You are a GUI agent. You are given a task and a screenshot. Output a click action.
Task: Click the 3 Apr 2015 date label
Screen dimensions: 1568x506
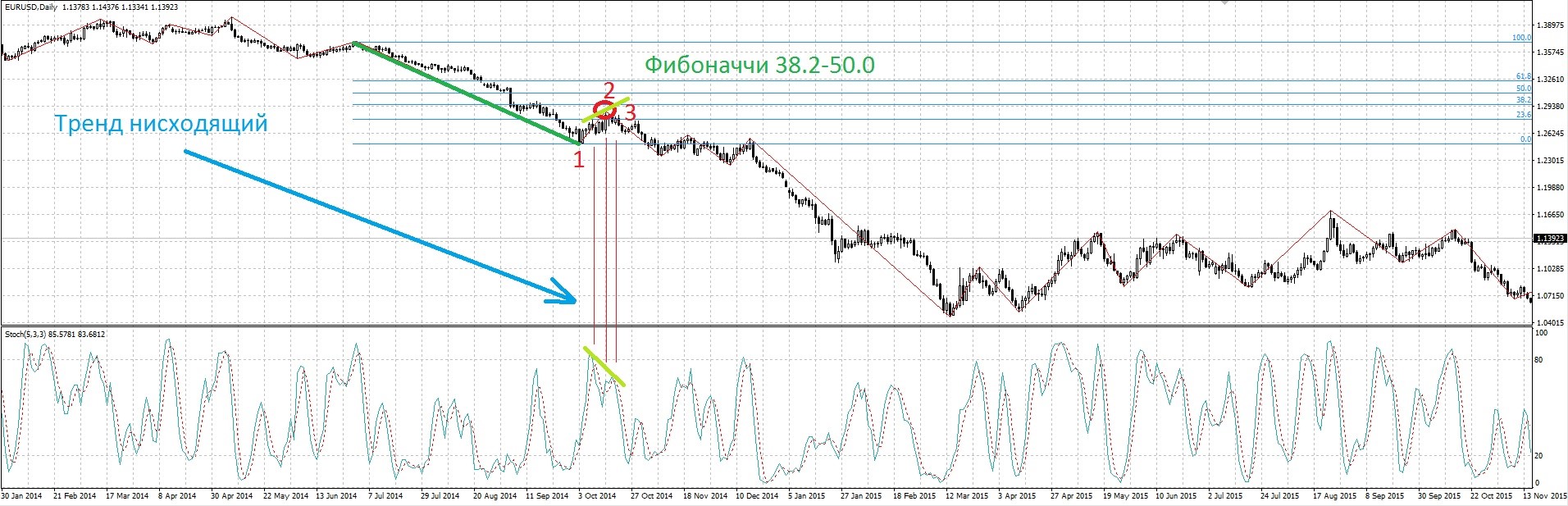point(1017,496)
